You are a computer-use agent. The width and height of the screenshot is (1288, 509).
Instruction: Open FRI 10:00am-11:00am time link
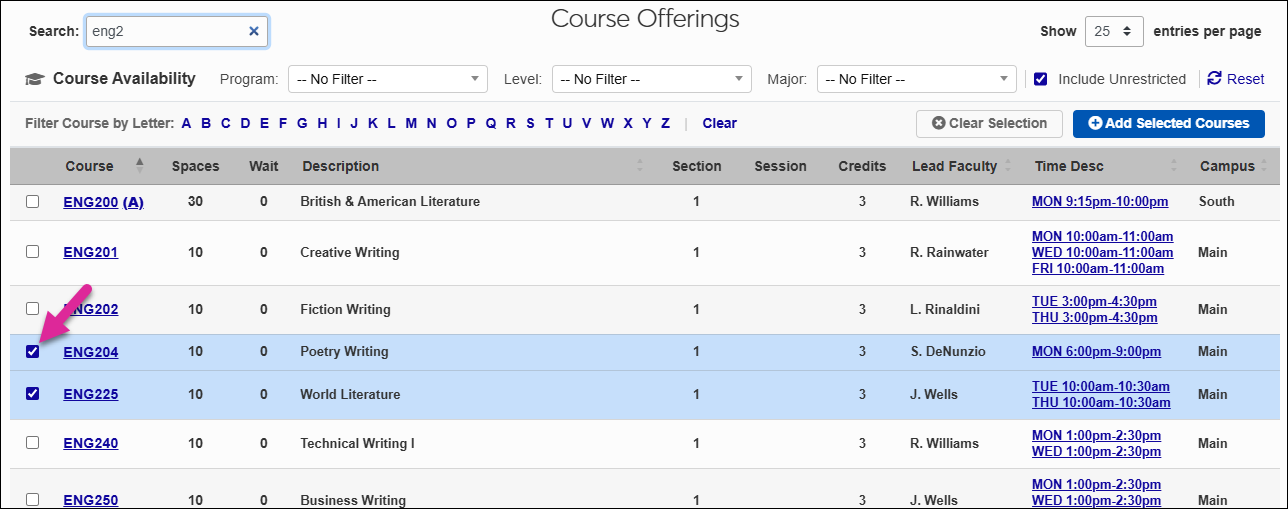1098,268
